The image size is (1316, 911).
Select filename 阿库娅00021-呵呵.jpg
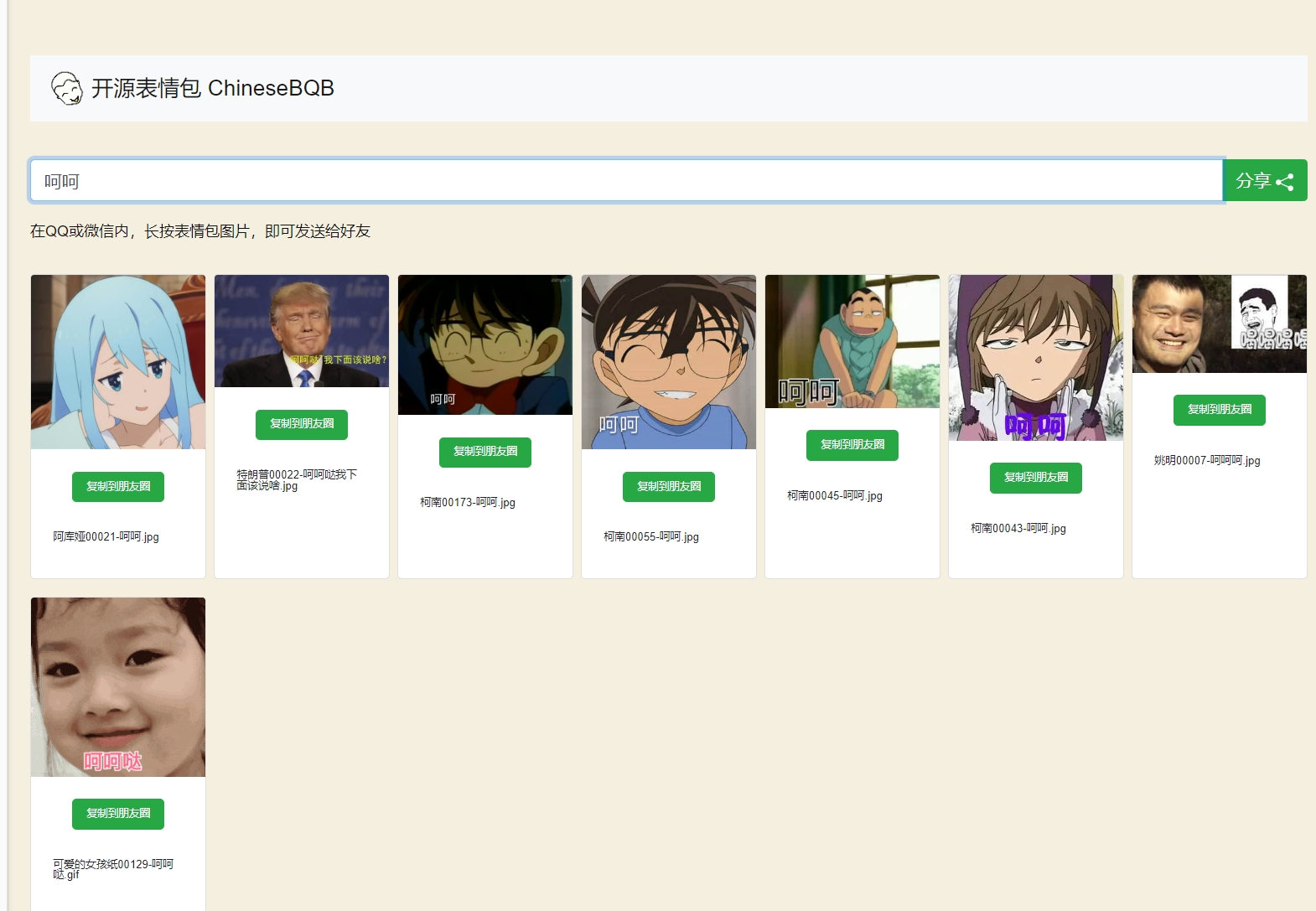[106, 537]
